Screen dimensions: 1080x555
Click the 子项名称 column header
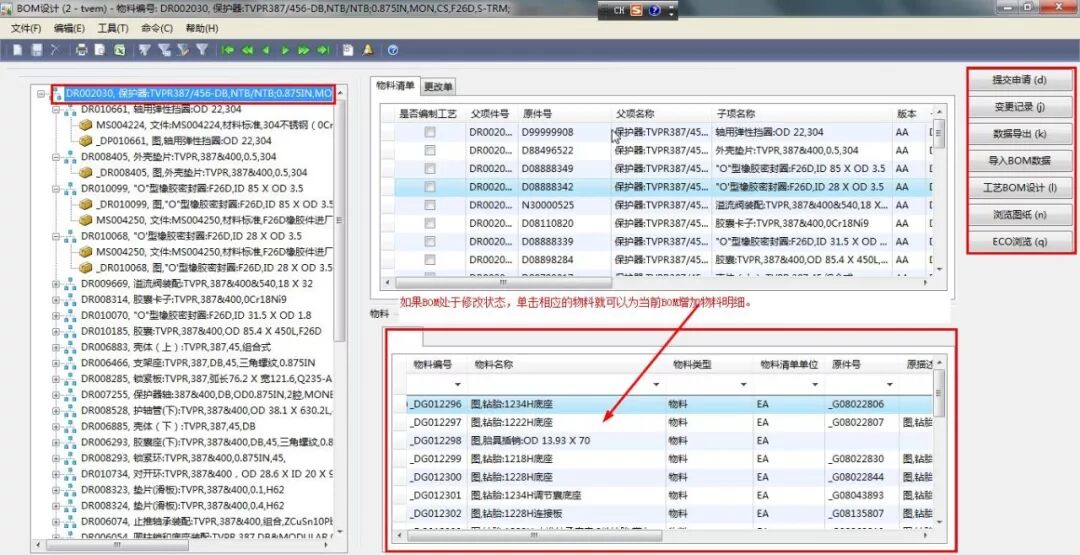coord(800,114)
